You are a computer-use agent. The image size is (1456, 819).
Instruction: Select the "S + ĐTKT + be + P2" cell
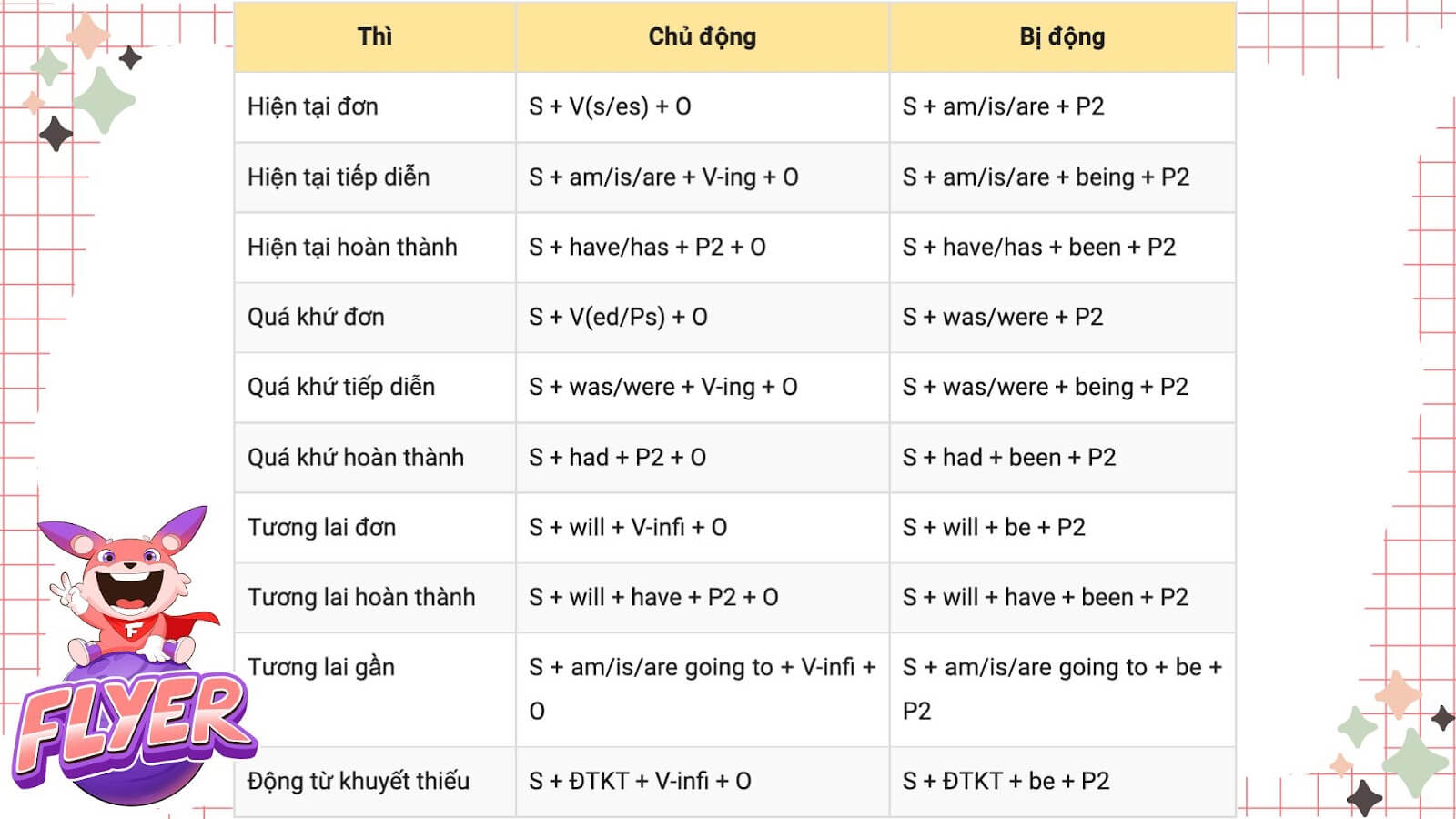[1006, 782]
